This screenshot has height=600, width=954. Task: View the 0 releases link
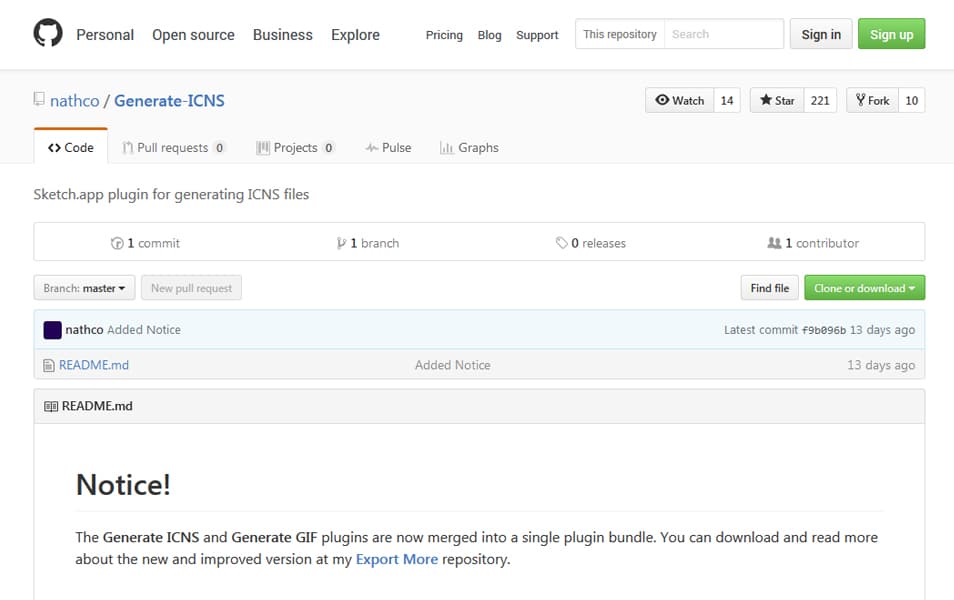coord(591,243)
